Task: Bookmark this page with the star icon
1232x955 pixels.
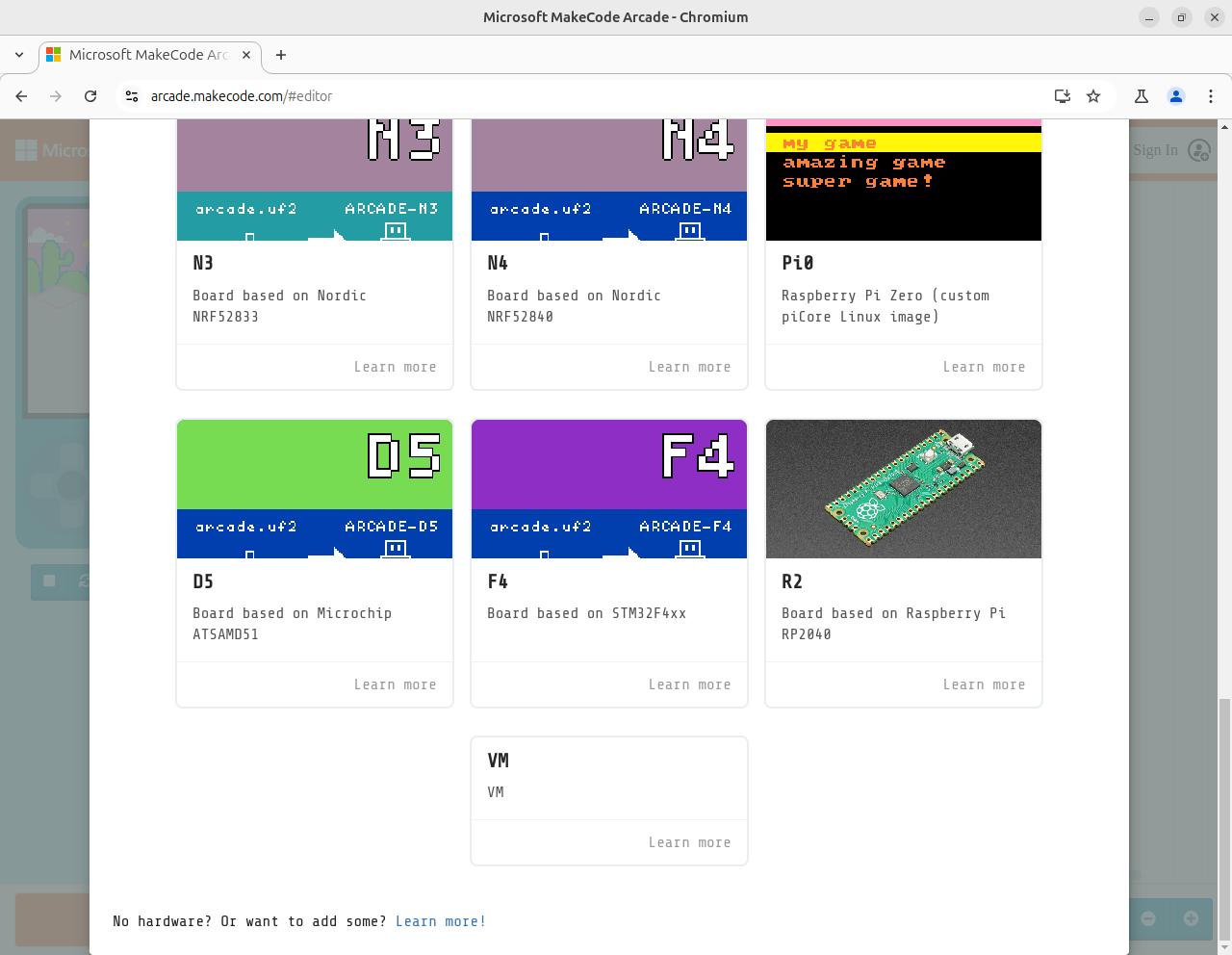Action: pyautogui.click(x=1093, y=96)
